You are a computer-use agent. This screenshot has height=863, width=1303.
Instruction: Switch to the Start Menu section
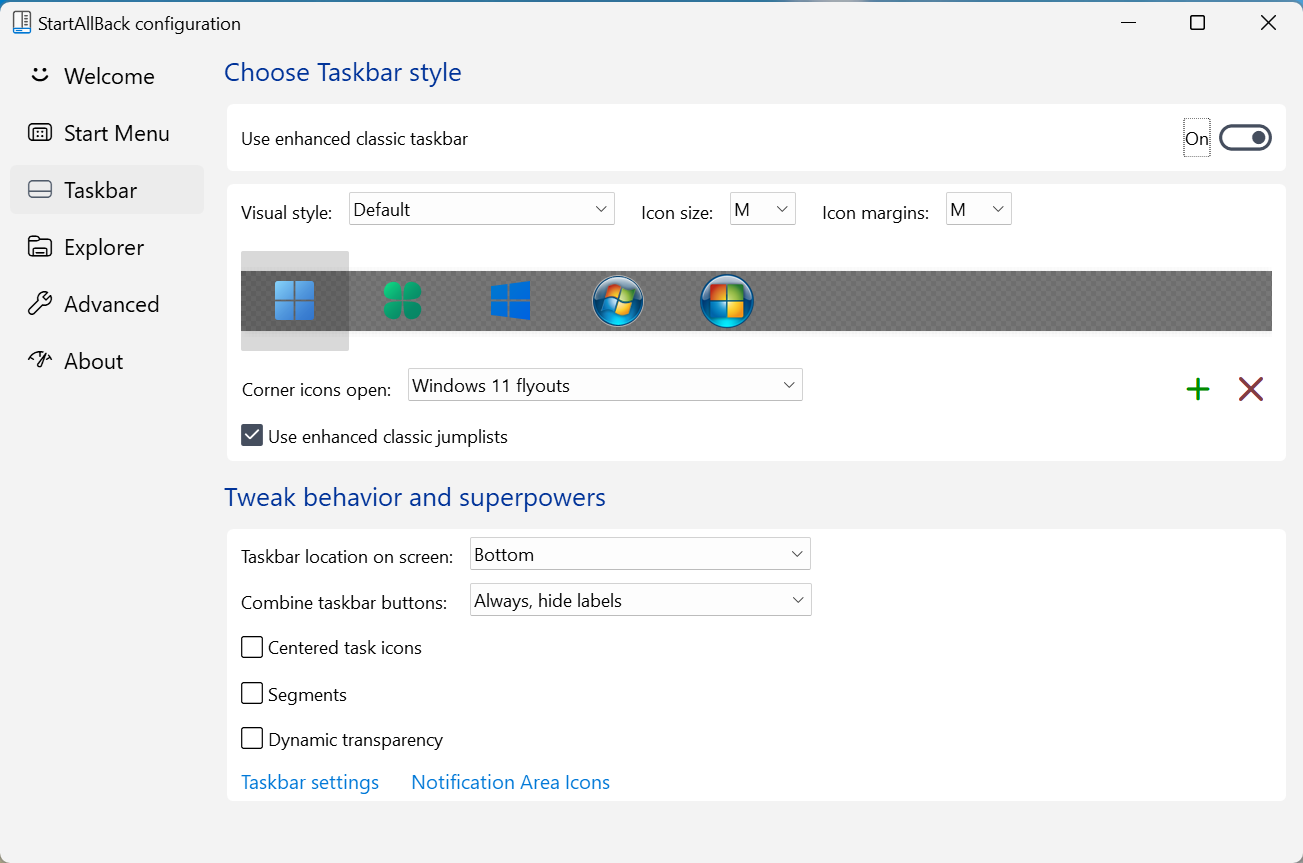(x=107, y=133)
